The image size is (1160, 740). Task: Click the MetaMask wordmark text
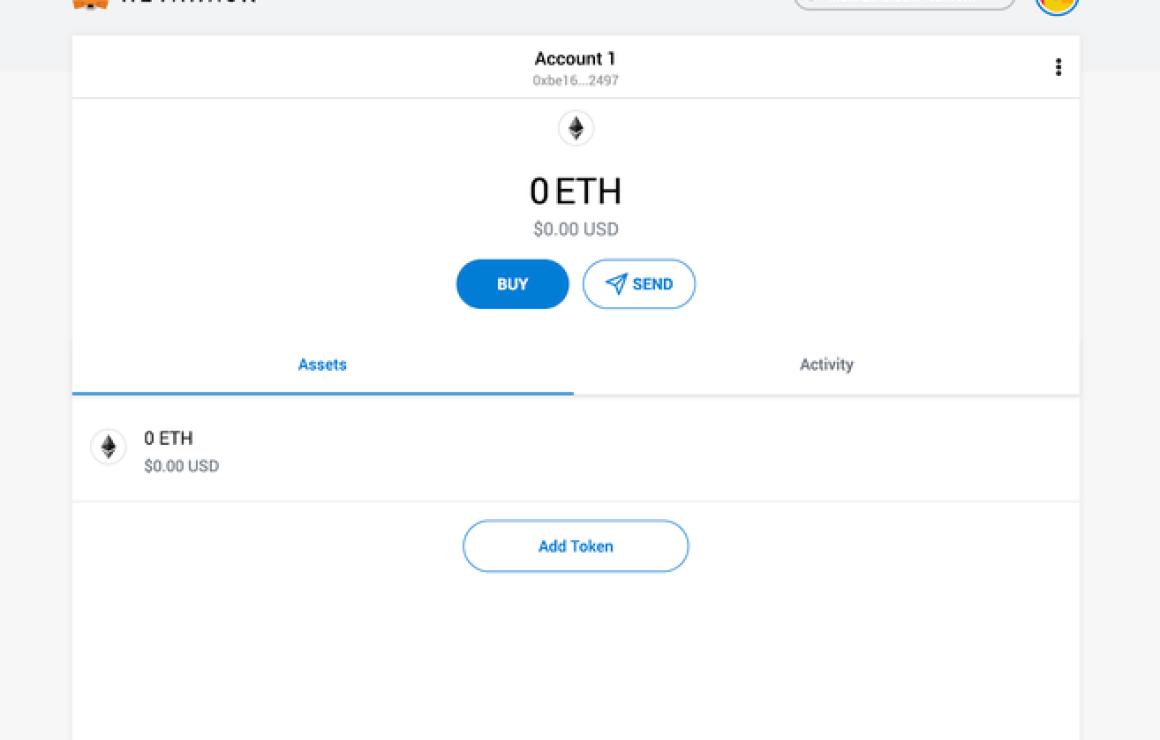188,2
